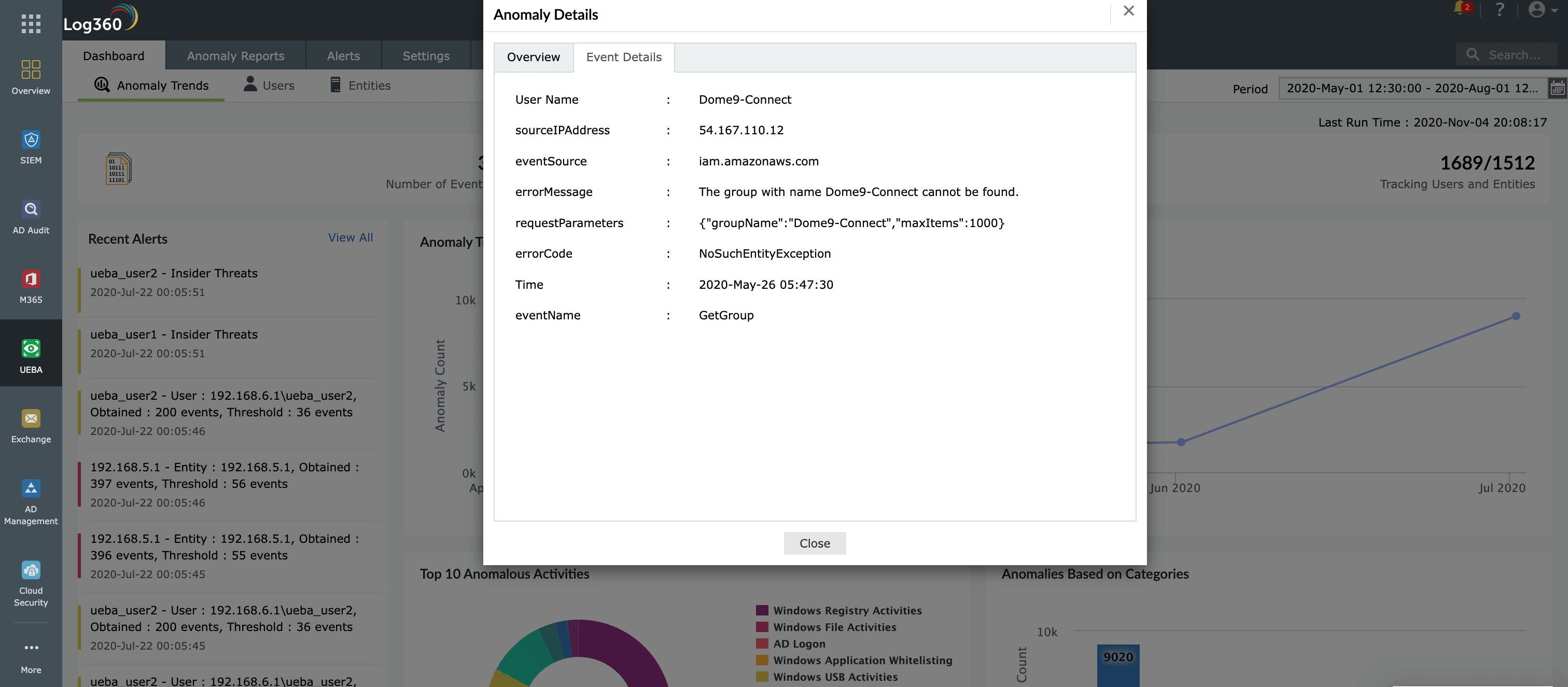Expand More options in the sidebar
The width and height of the screenshot is (1568, 687).
pyautogui.click(x=31, y=656)
